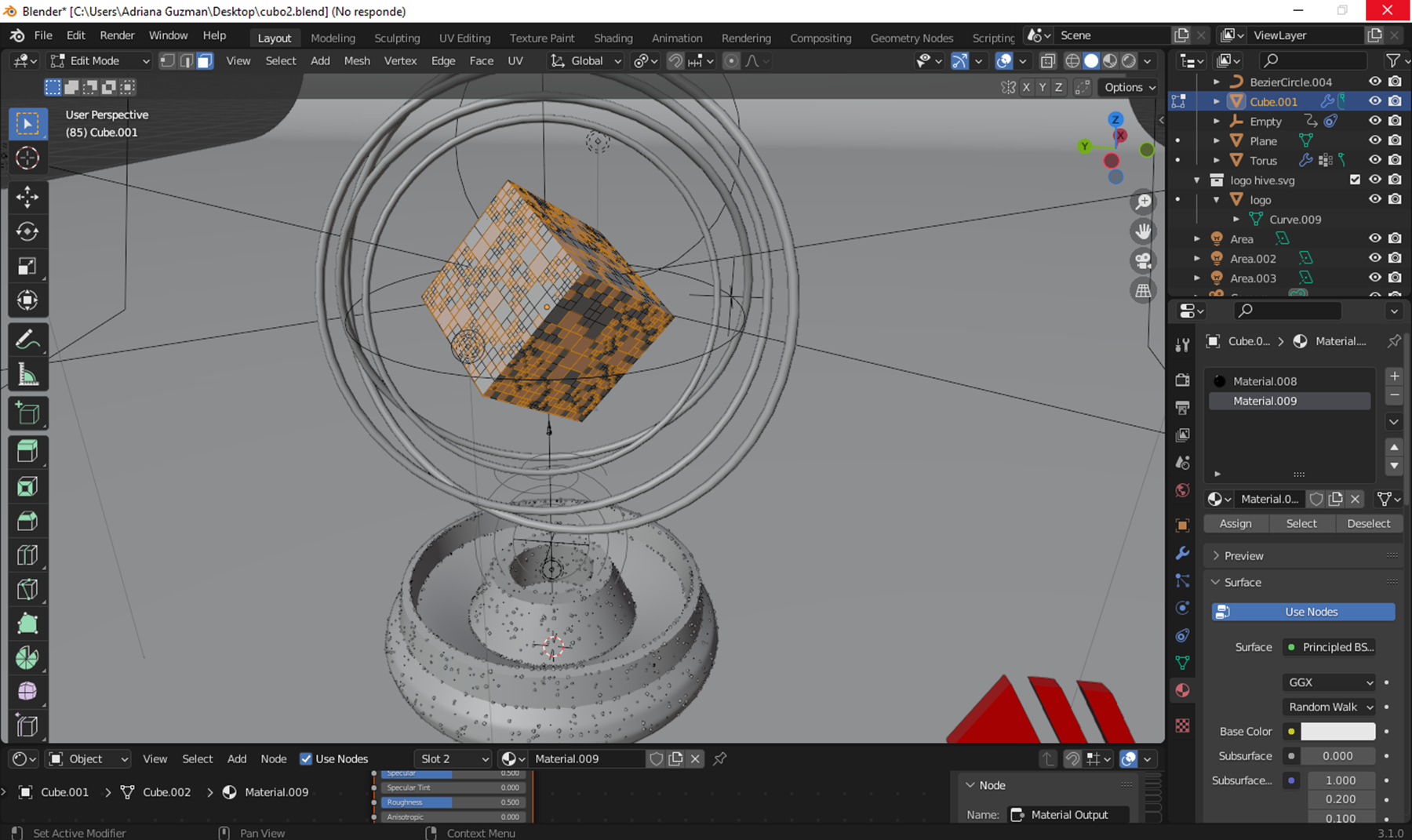Choose the Annotate pencil tool

(x=27, y=340)
